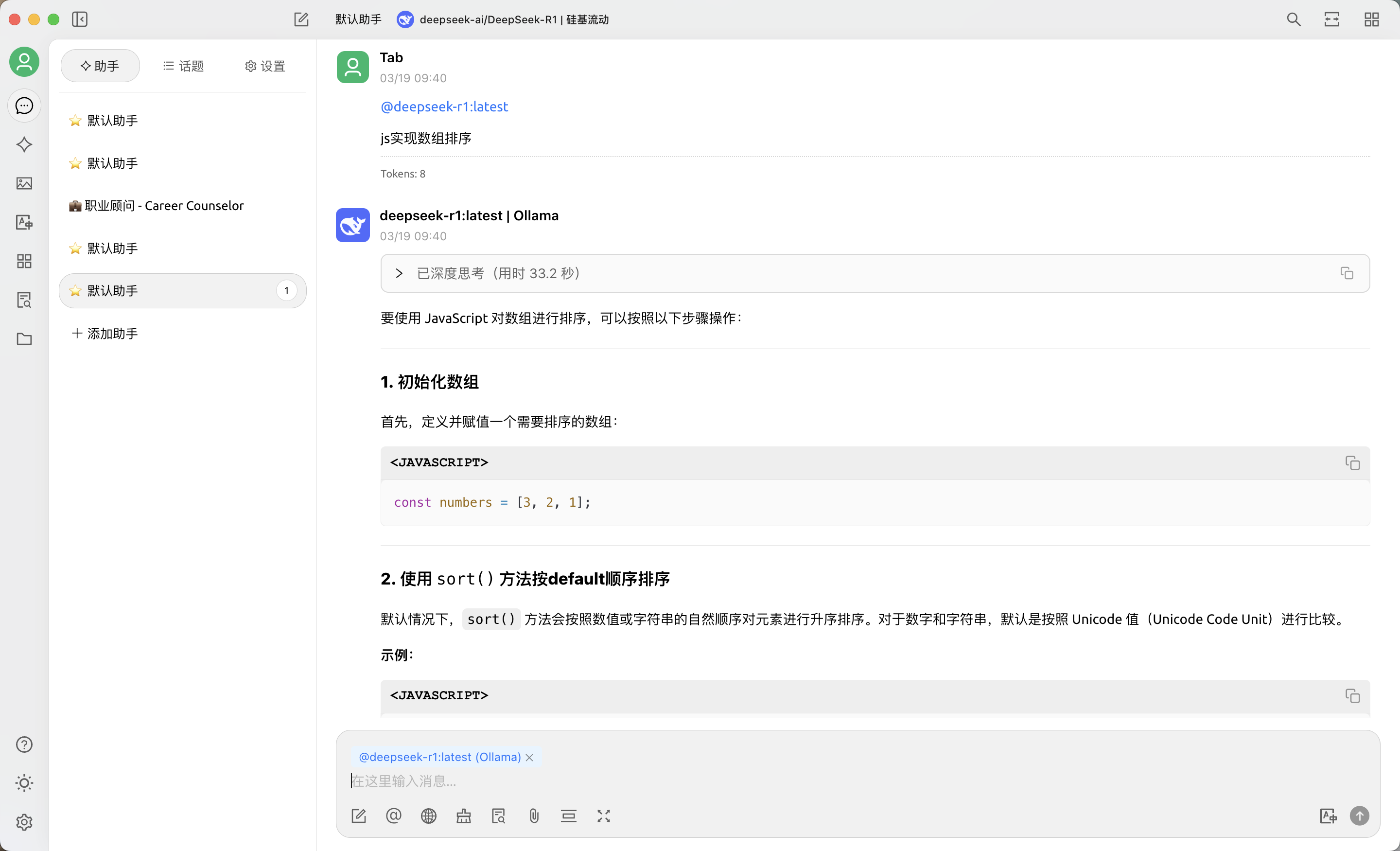Switch to the 设置 tab
1400x851 pixels.
click(x=265, y=66)
